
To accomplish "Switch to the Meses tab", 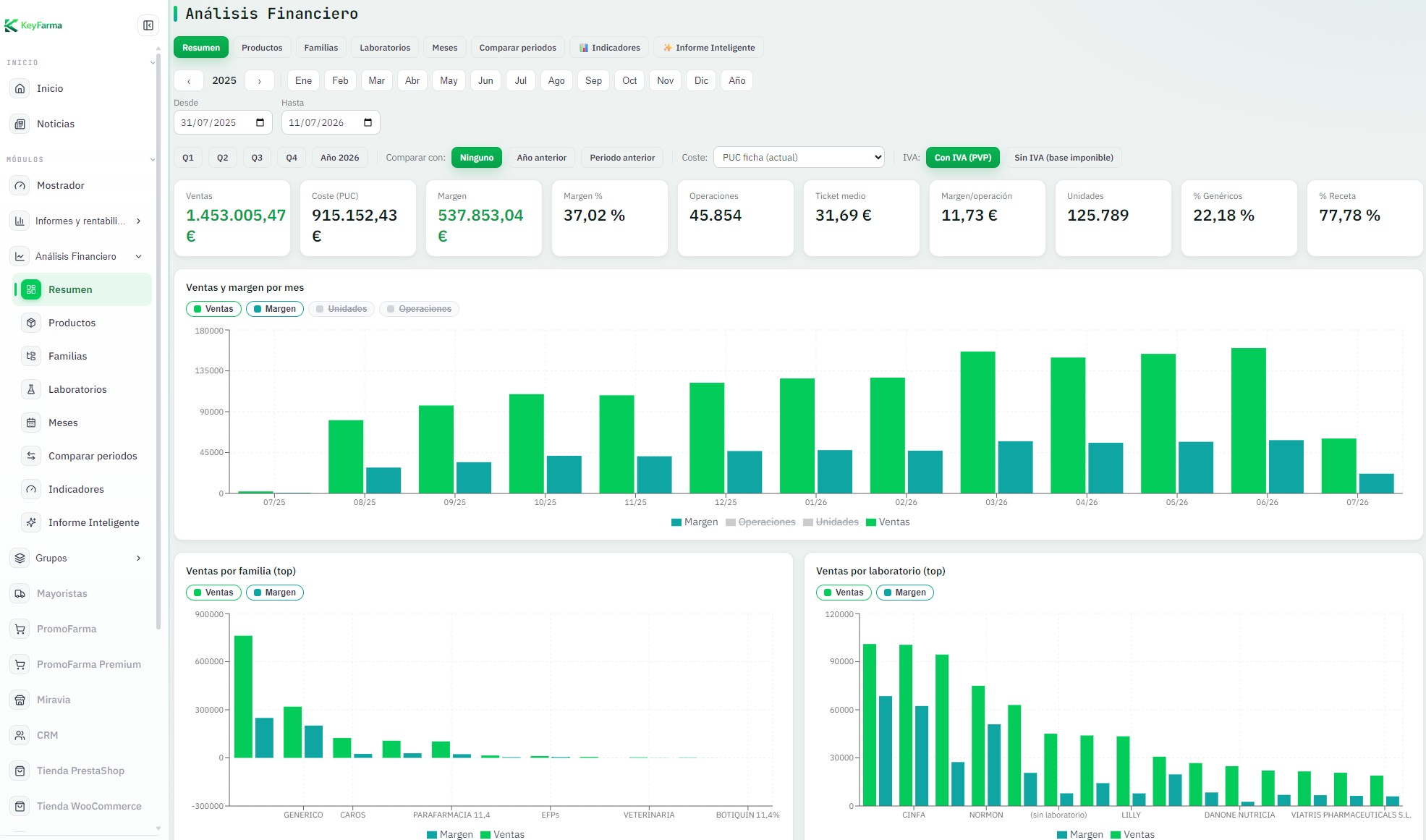I will pos(445,48).
